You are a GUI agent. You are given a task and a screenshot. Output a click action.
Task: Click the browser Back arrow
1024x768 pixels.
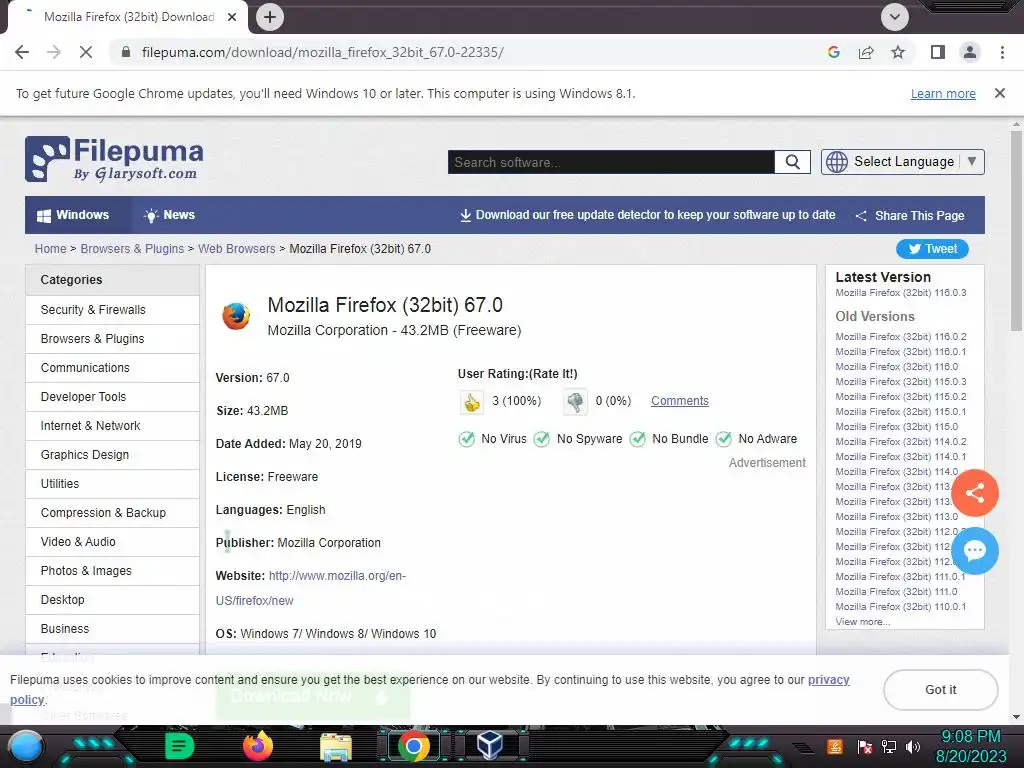pos(22,52)
